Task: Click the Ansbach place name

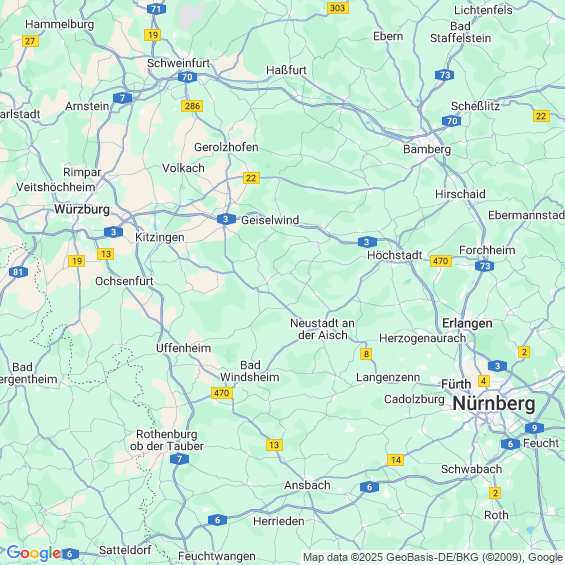Action: [x=307, y=485]
